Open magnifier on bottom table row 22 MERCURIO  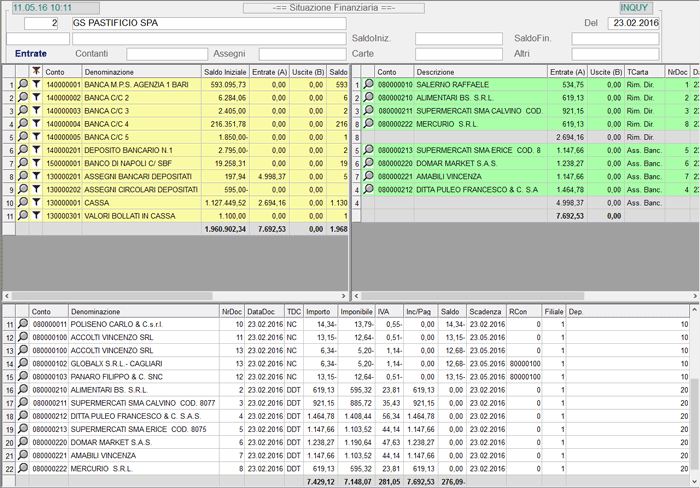23,468
